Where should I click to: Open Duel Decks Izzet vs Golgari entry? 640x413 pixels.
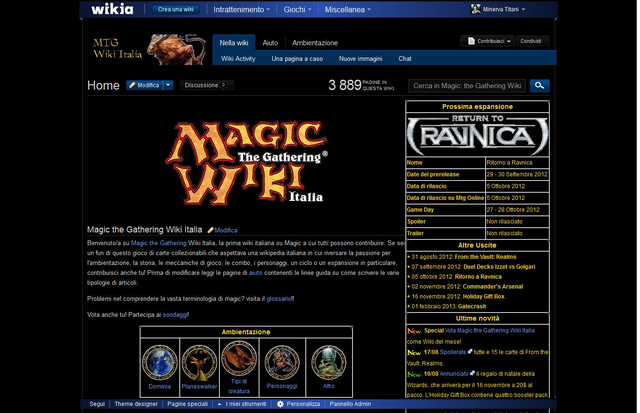coord(499,266)
